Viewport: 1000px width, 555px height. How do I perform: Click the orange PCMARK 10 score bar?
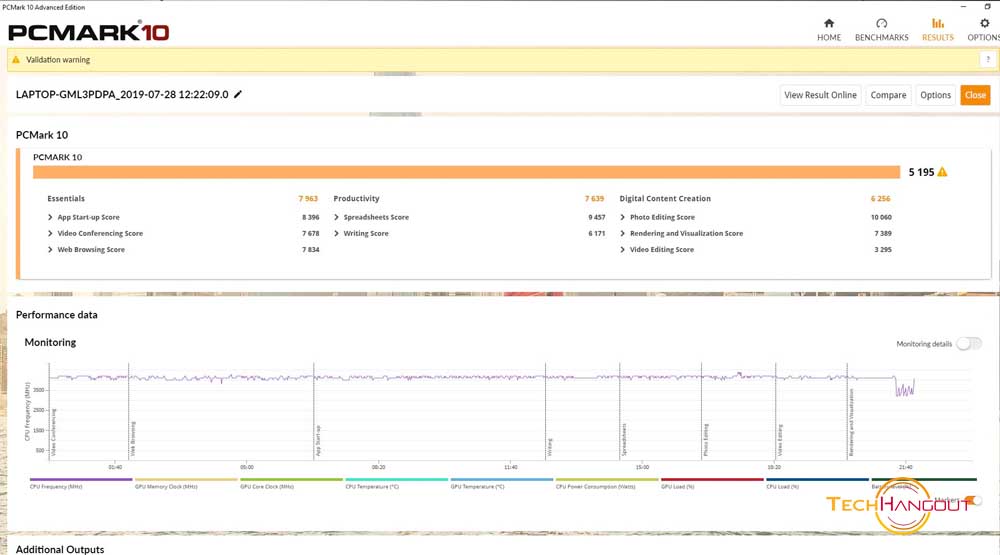pos(466,172)
